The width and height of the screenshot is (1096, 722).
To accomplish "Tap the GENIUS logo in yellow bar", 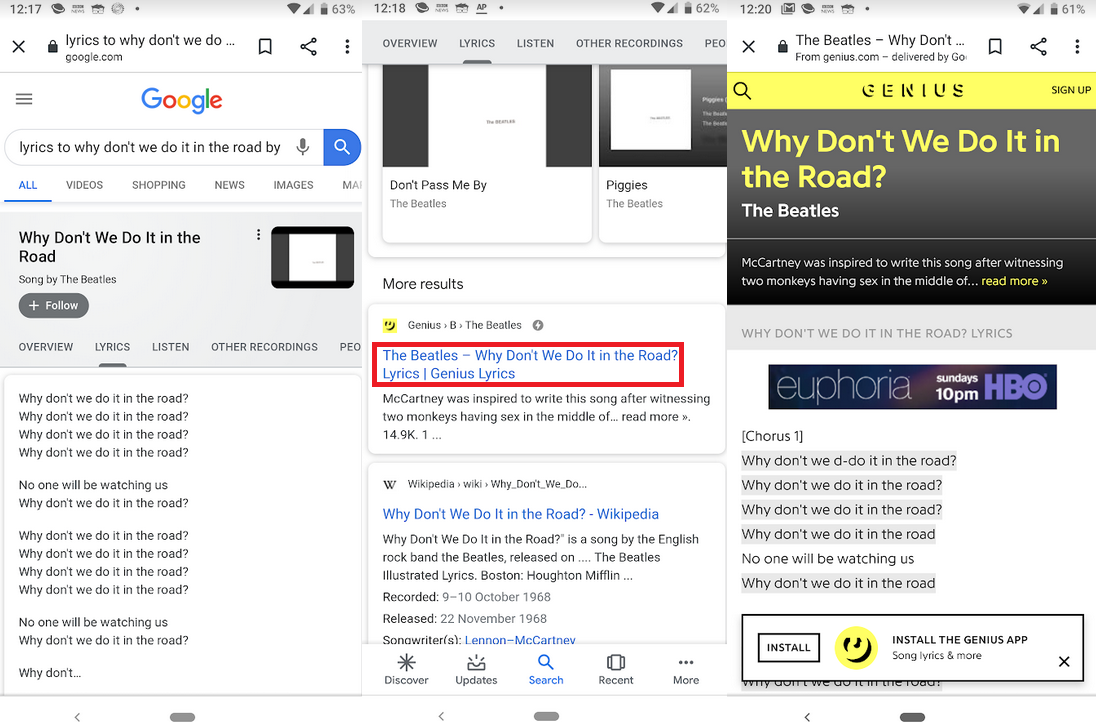I will [x=913, y=91].
